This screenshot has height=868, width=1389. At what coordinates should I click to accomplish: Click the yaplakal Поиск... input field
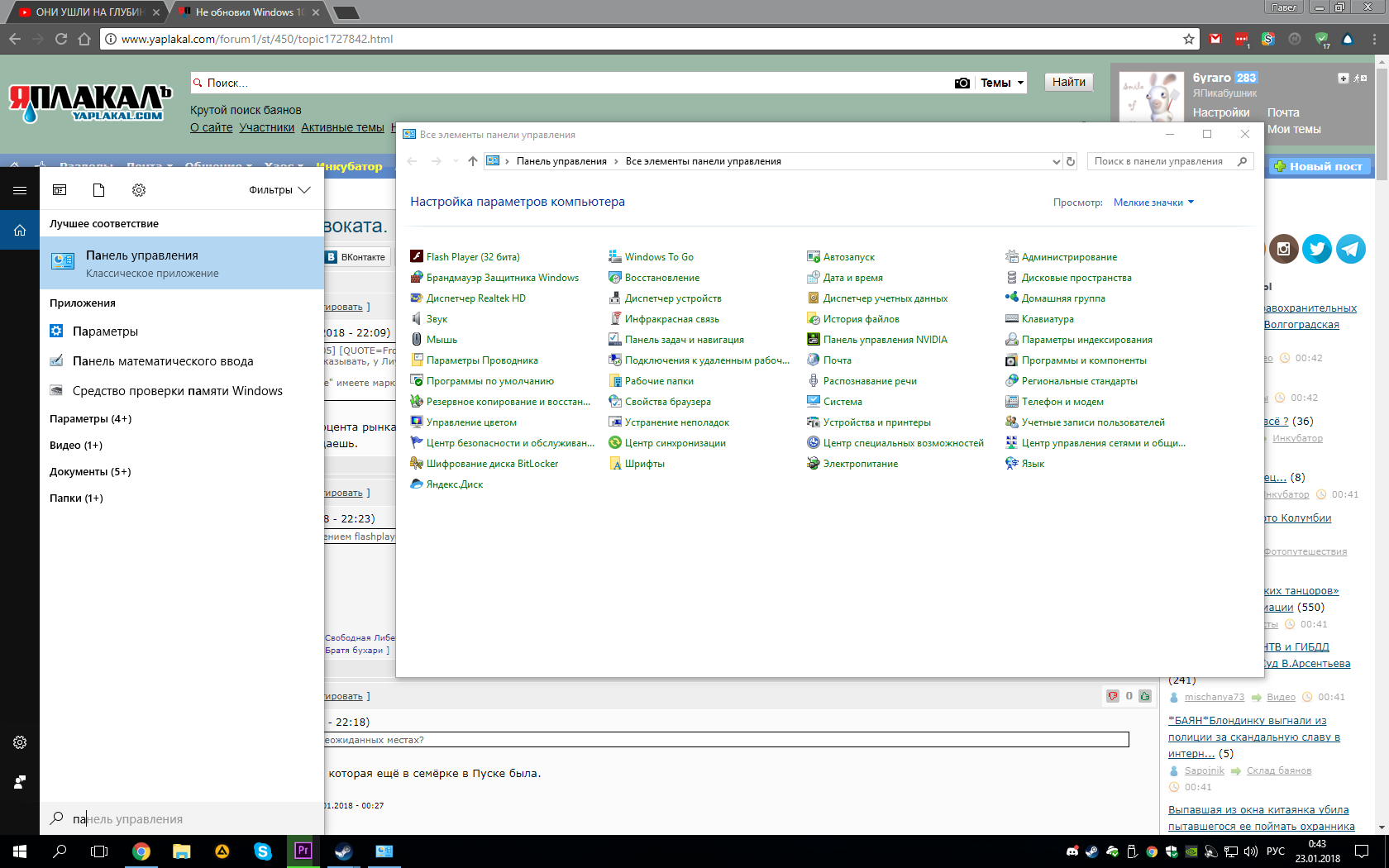pyautogui.click(x=570, y=83)
